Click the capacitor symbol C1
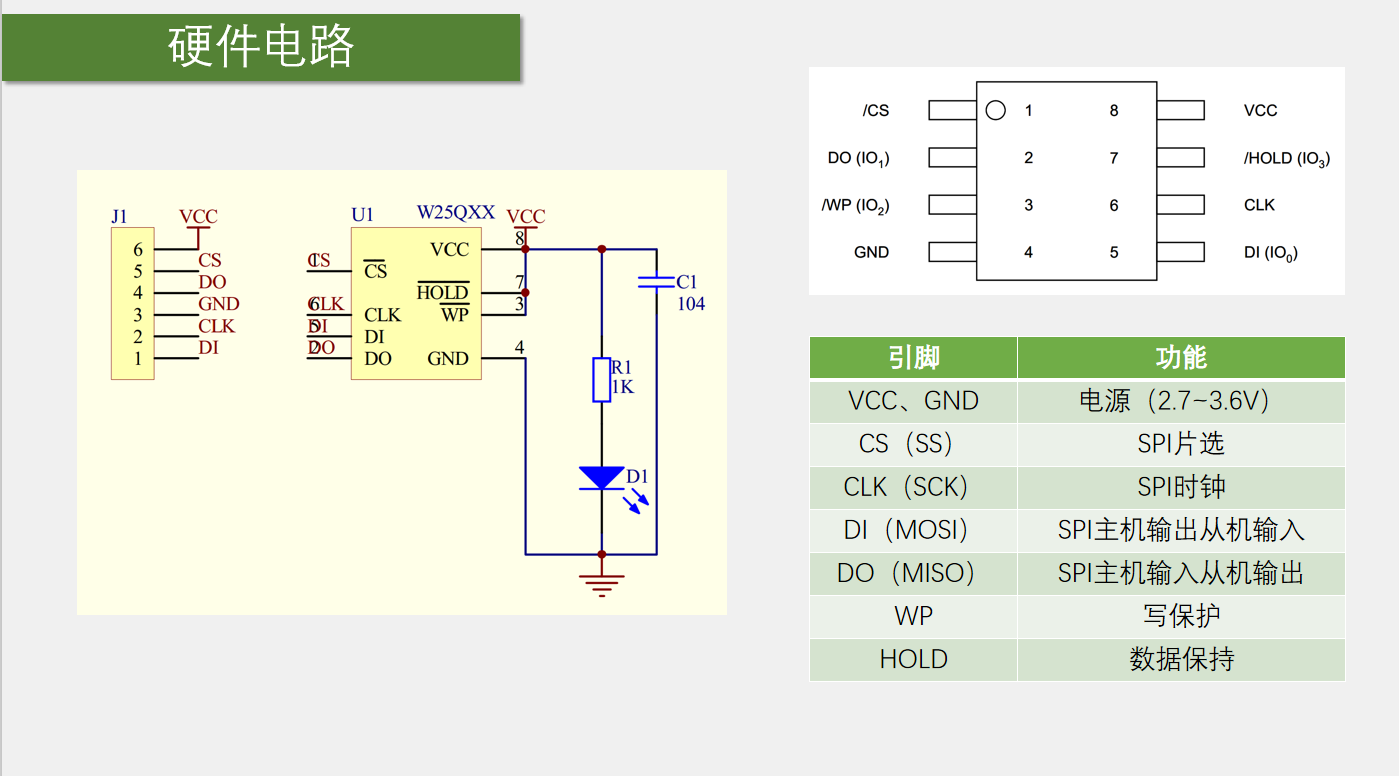 pos(659,282)
